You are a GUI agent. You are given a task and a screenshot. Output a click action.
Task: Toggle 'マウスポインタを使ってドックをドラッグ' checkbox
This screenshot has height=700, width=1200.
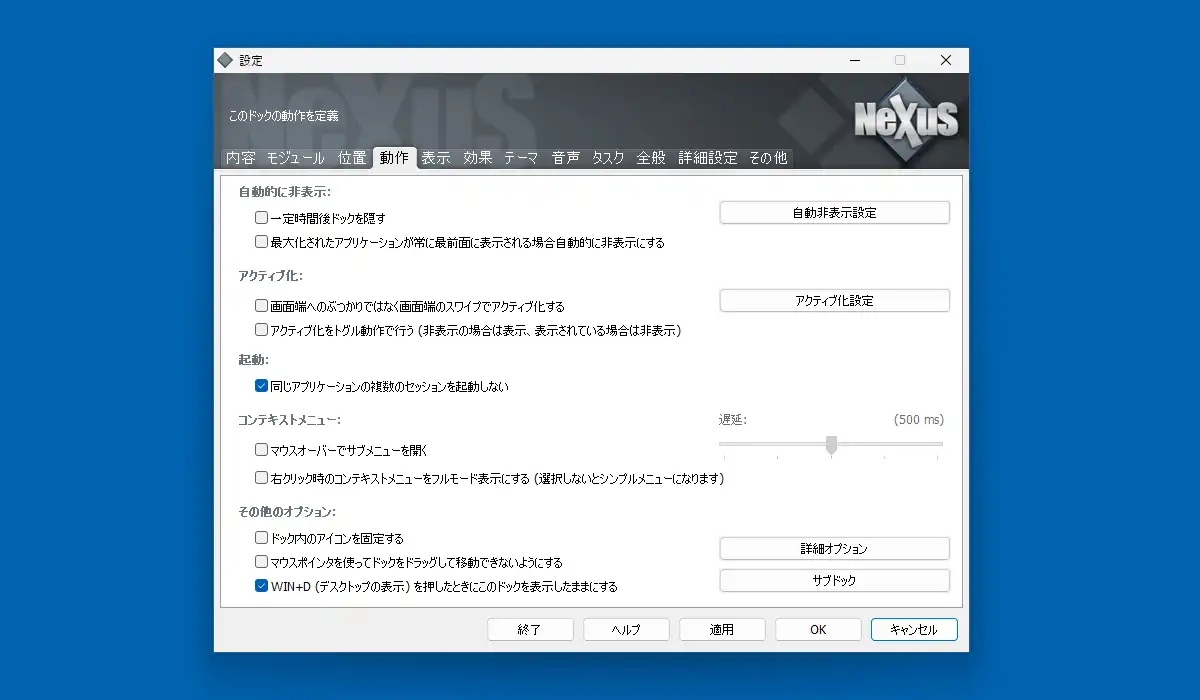pyautogui.click(x=261, y=562)
